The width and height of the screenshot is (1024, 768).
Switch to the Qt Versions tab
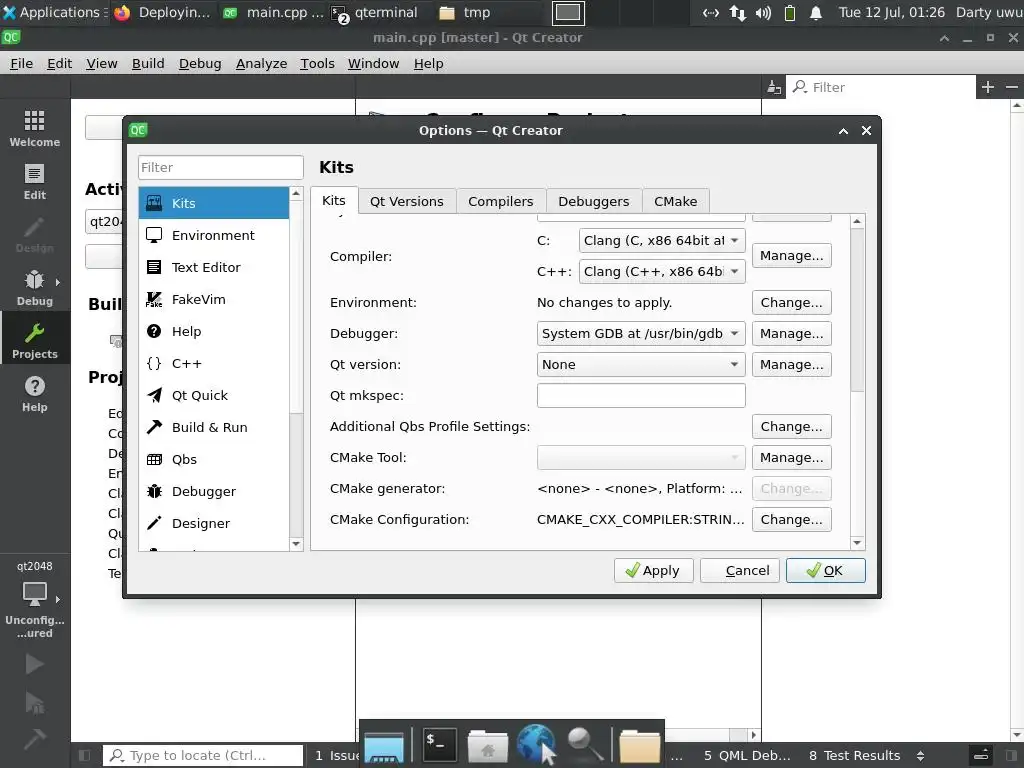[x=407, y=201]
